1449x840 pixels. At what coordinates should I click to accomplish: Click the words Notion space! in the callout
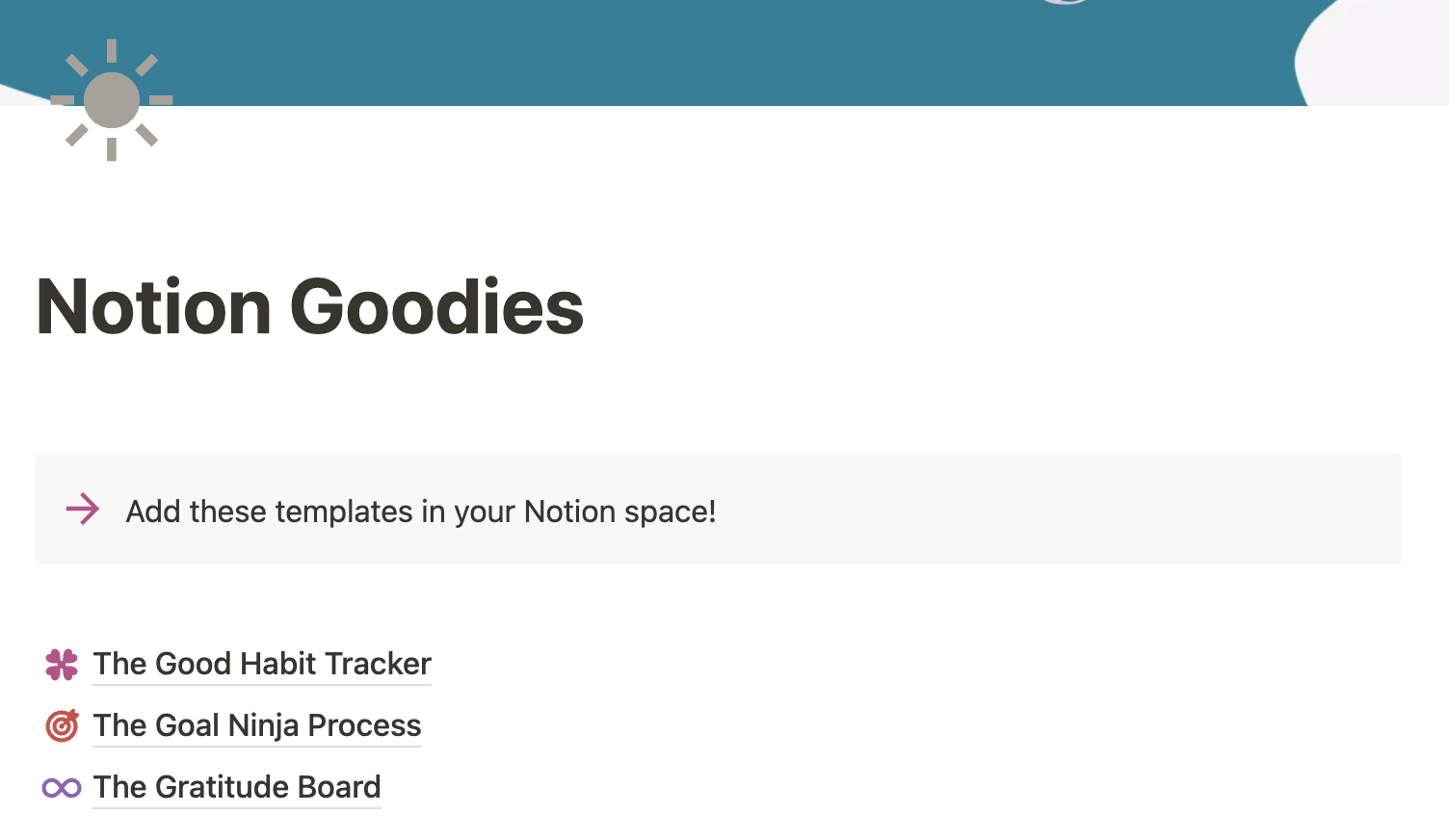click(x=620, y=512)
